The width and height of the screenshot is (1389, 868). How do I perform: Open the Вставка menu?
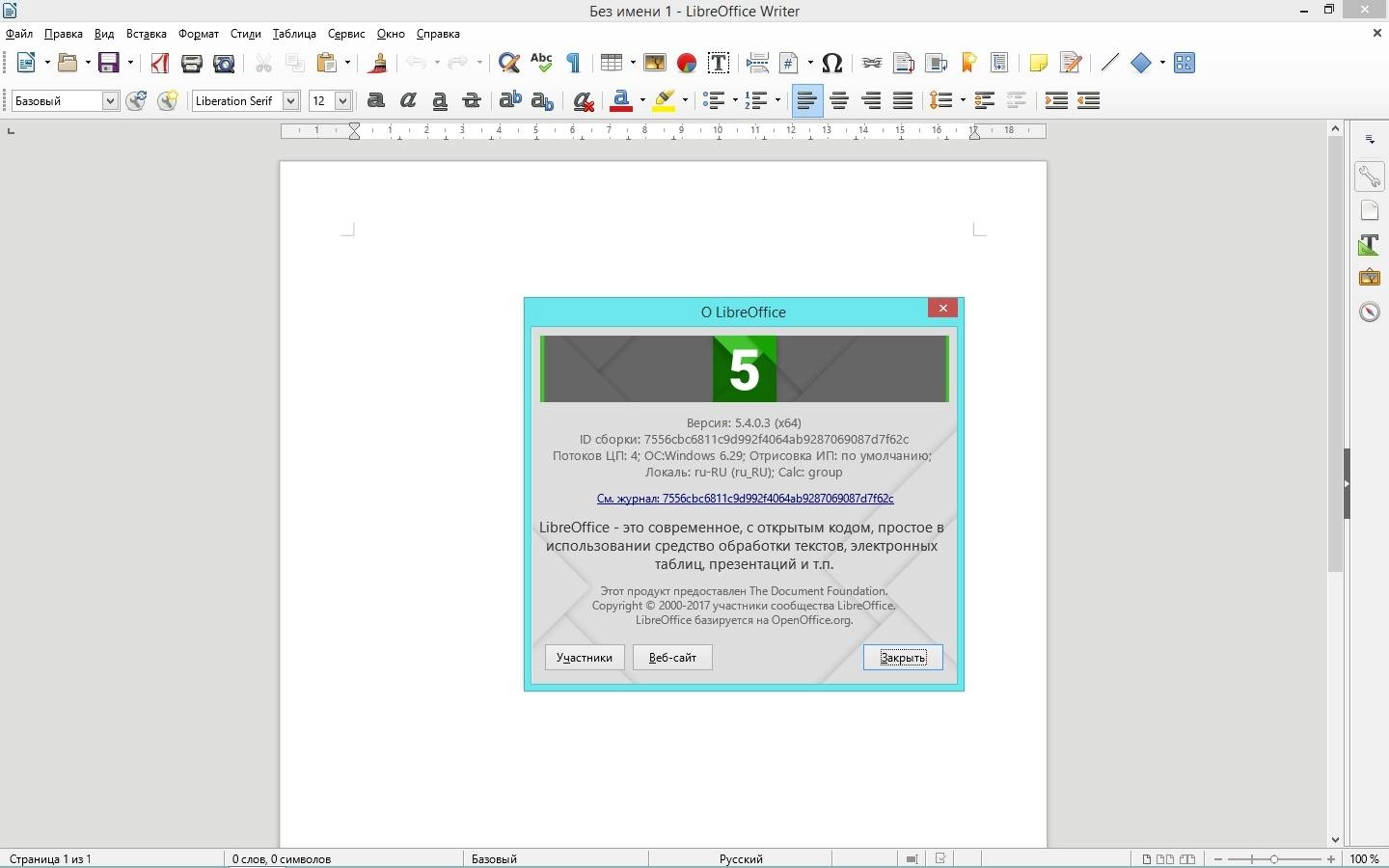[x=147, y=34]
